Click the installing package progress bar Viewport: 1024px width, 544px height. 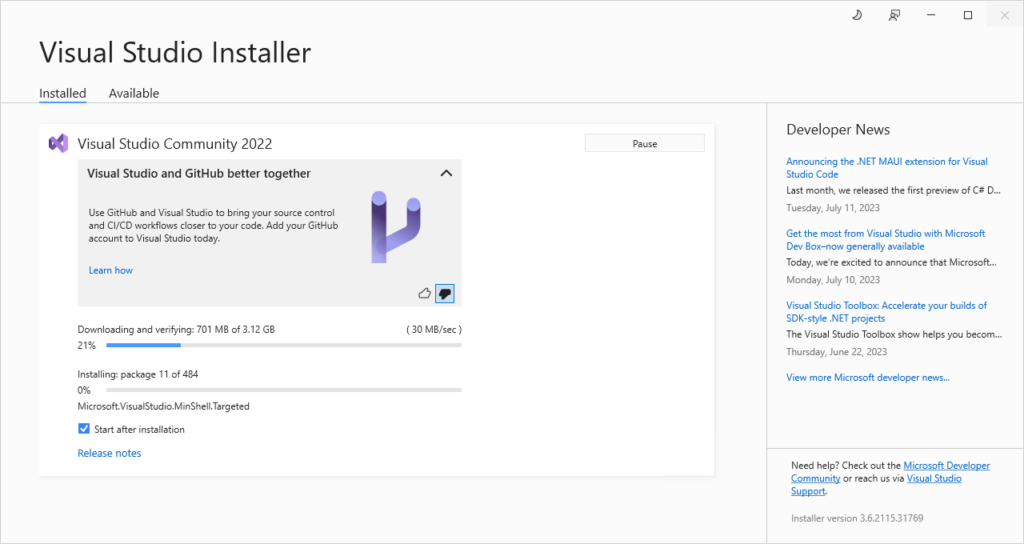click(283, 390)
